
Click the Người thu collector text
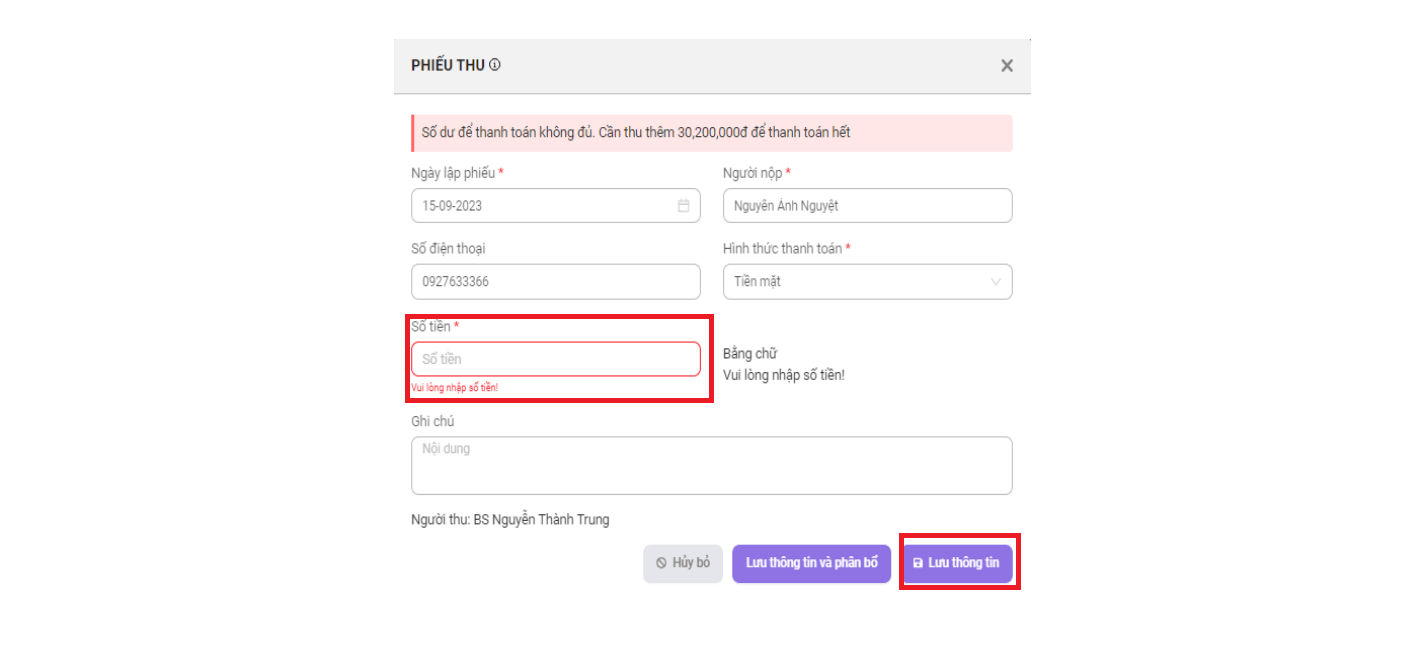pyautogui.click(x=510, y=520)
